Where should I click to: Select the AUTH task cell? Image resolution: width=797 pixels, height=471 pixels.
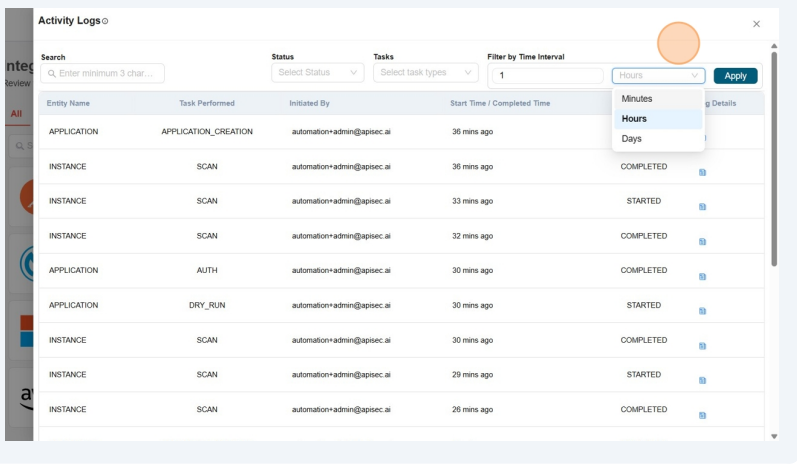click(207, 270)
